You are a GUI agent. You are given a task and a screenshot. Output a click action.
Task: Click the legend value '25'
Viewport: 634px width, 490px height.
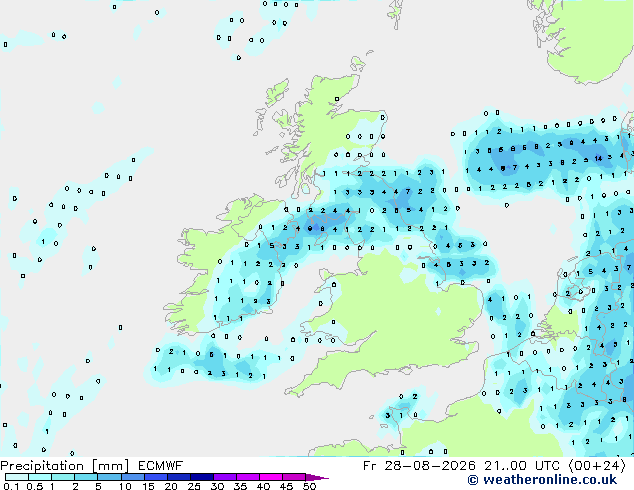194,486
